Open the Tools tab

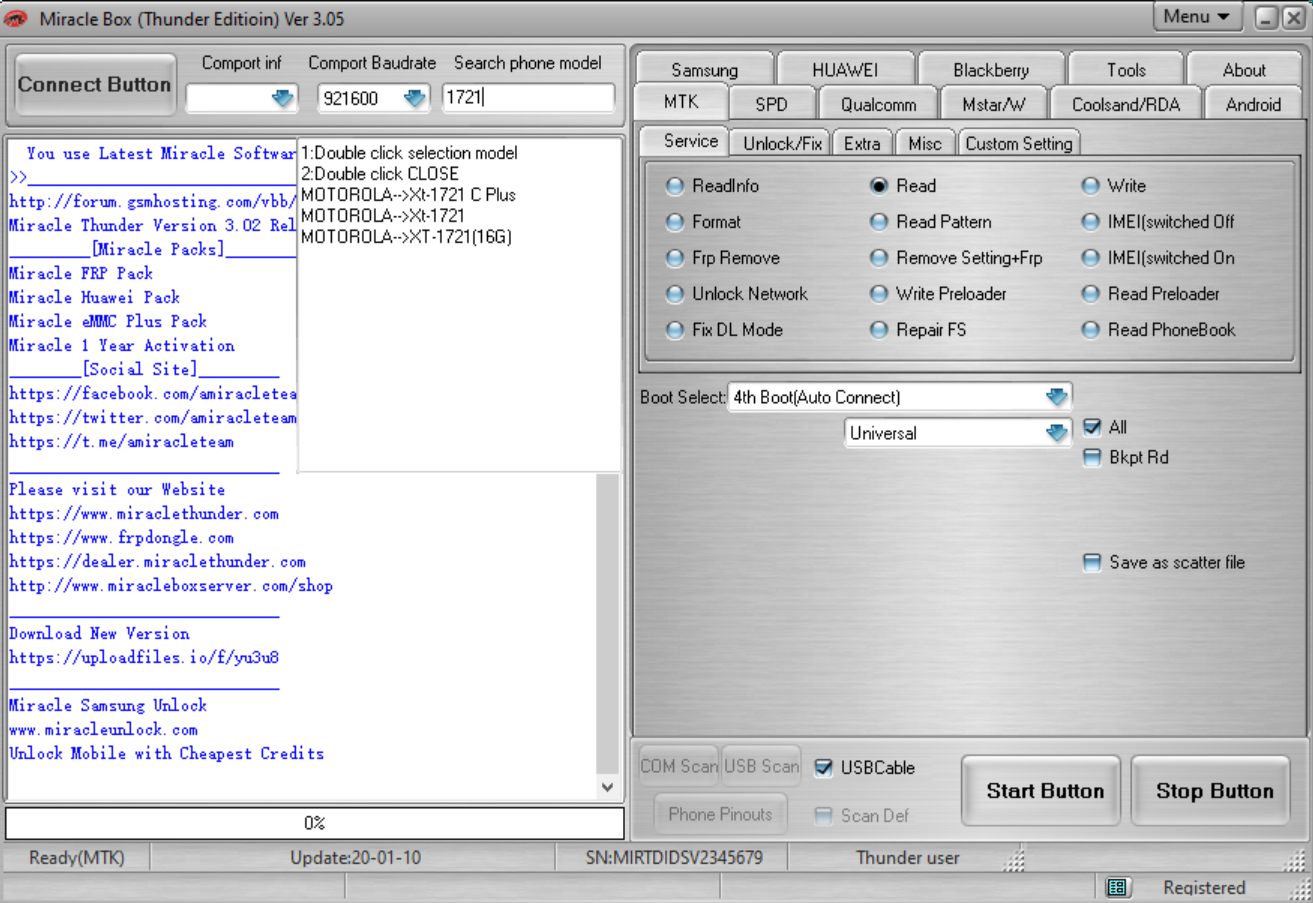click(1126, 70)
